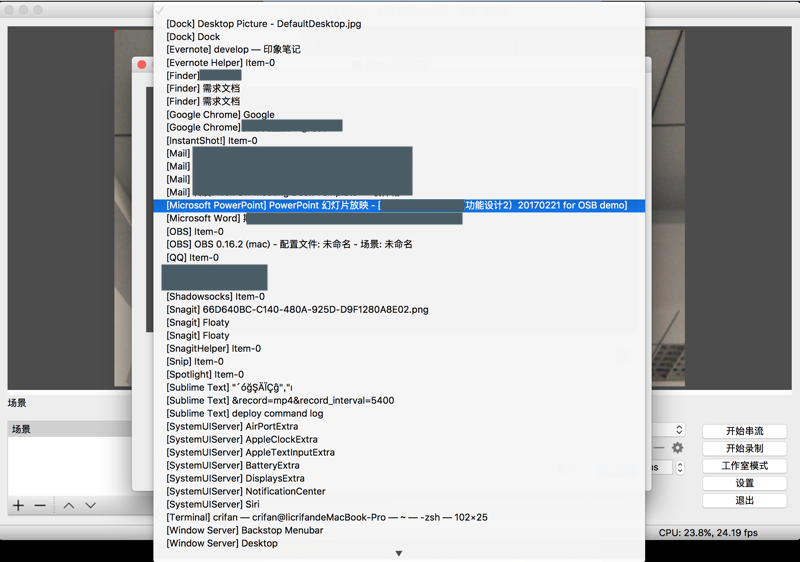Select [SystemUIServer] DisplaysExtra
This screenshot has width=800, height=562.
click(399, 478)
